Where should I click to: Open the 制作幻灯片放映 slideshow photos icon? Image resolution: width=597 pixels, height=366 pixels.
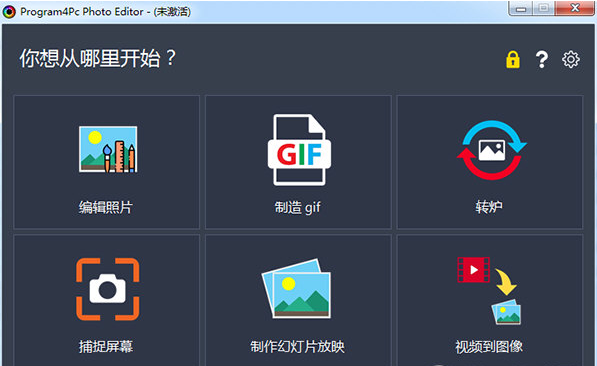coord(296,289)
